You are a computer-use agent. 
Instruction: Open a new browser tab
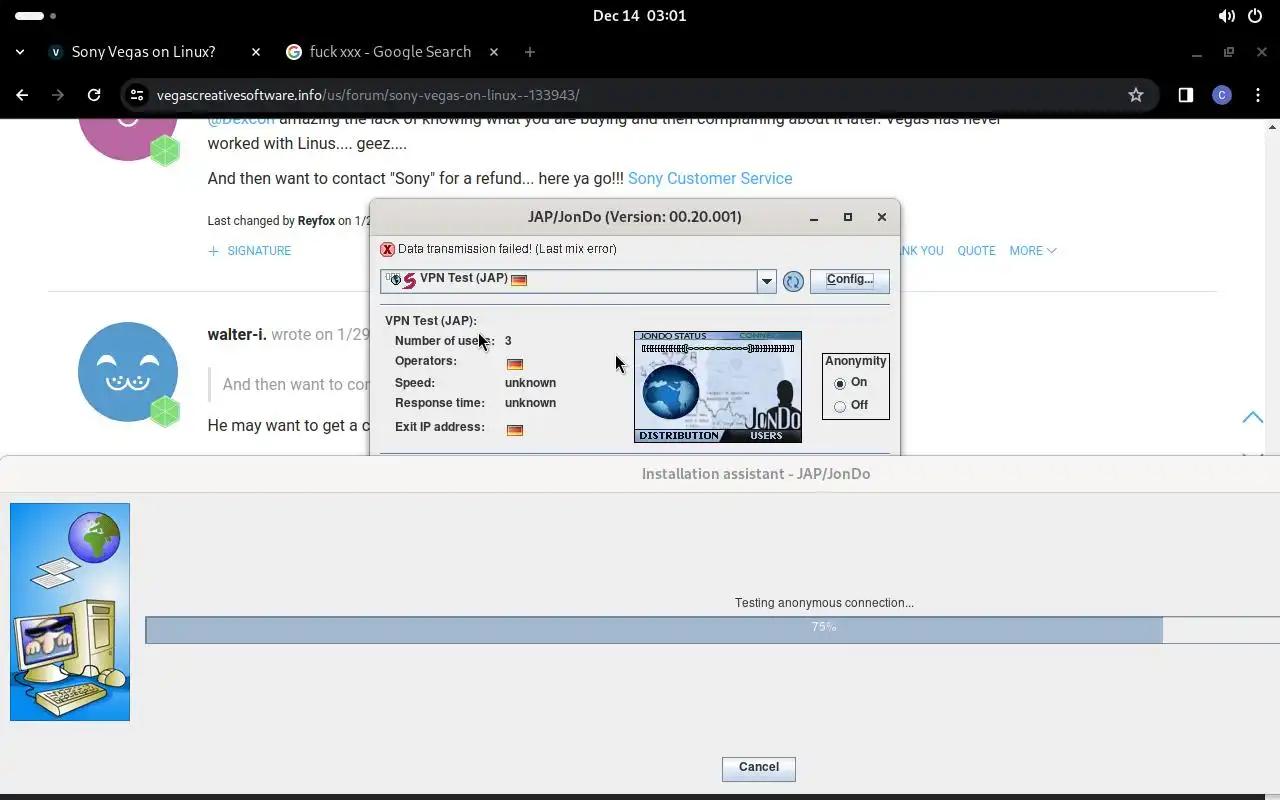(x=530, y=52)
